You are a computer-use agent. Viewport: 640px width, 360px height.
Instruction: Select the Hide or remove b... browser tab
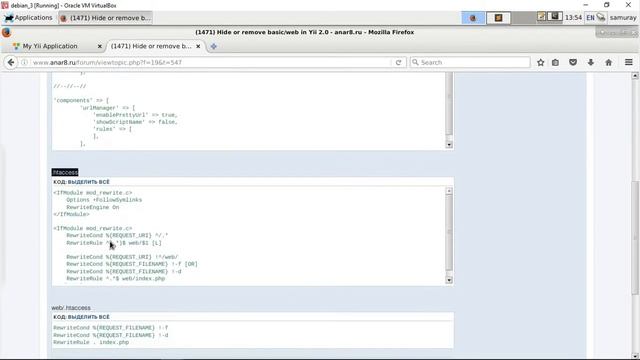coord(151,46)
